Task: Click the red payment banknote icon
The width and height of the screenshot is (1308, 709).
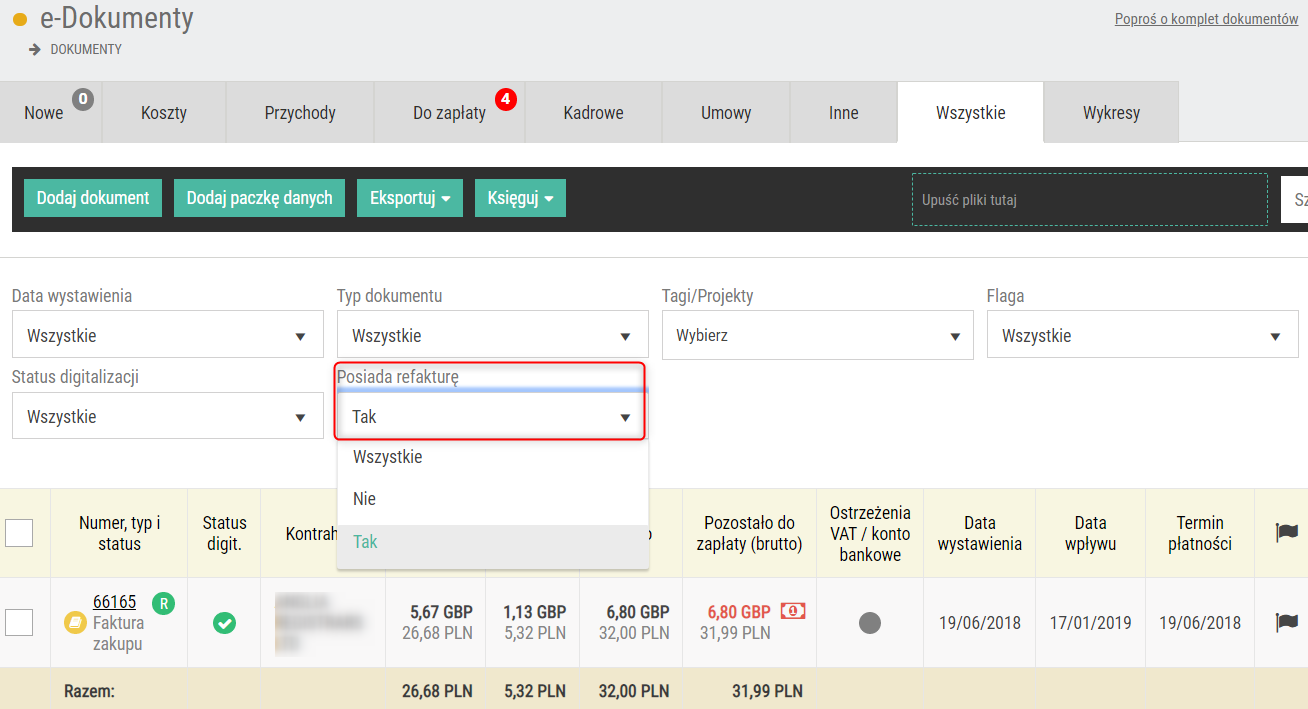Action: (793, 611)
